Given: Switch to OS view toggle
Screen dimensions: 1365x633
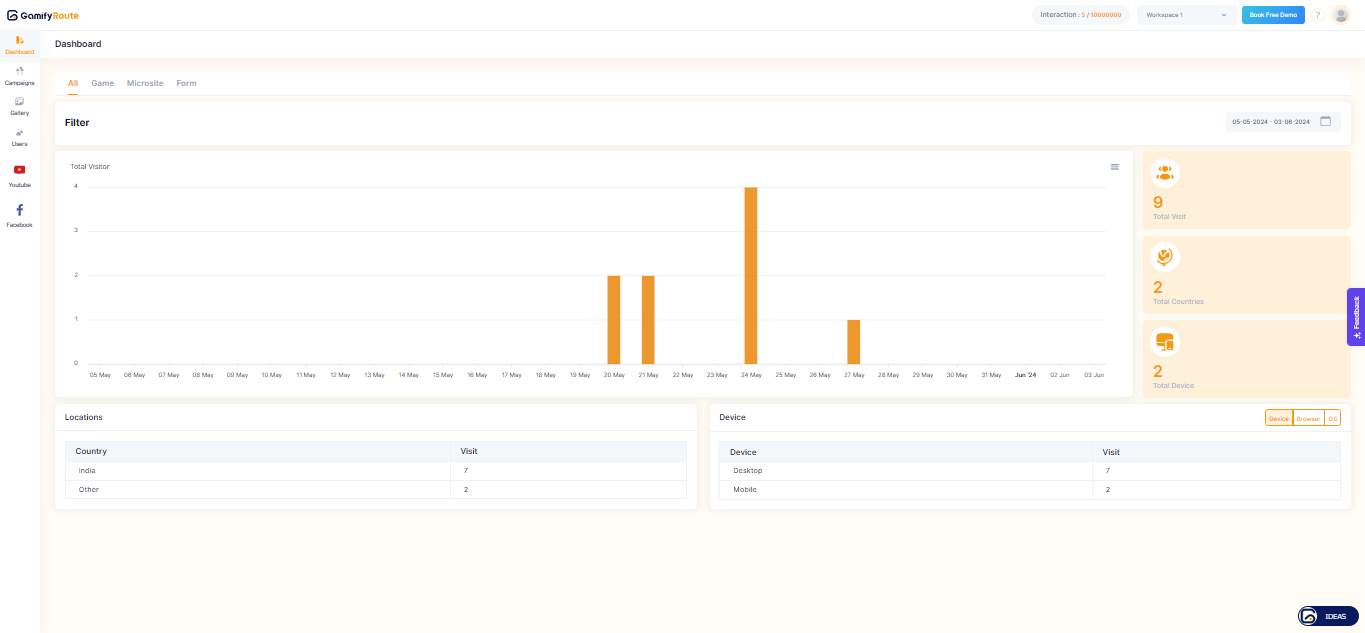Looking at the screenshot, I should [1332, 418].
